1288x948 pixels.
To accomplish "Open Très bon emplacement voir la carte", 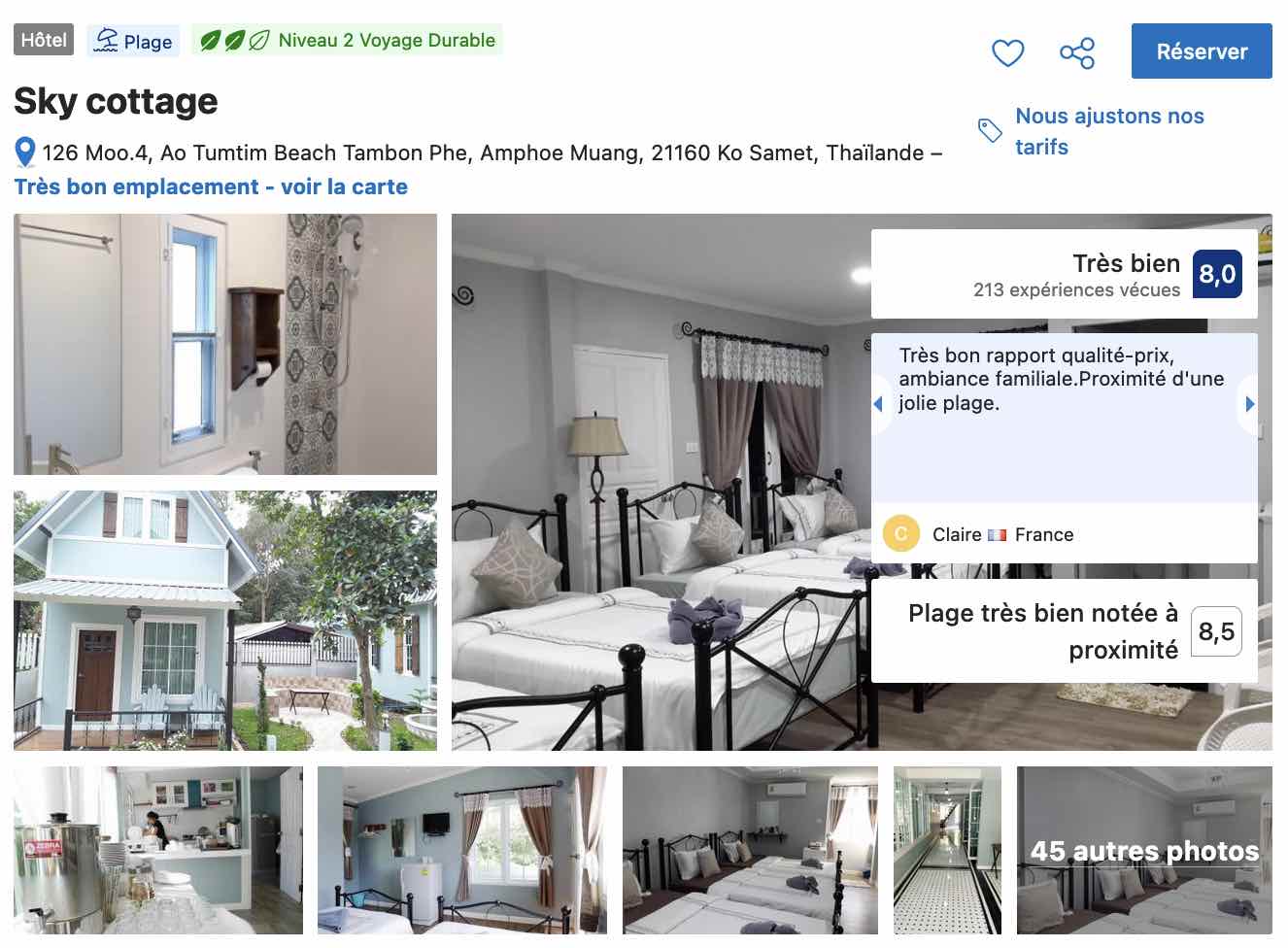I will 211,186.
